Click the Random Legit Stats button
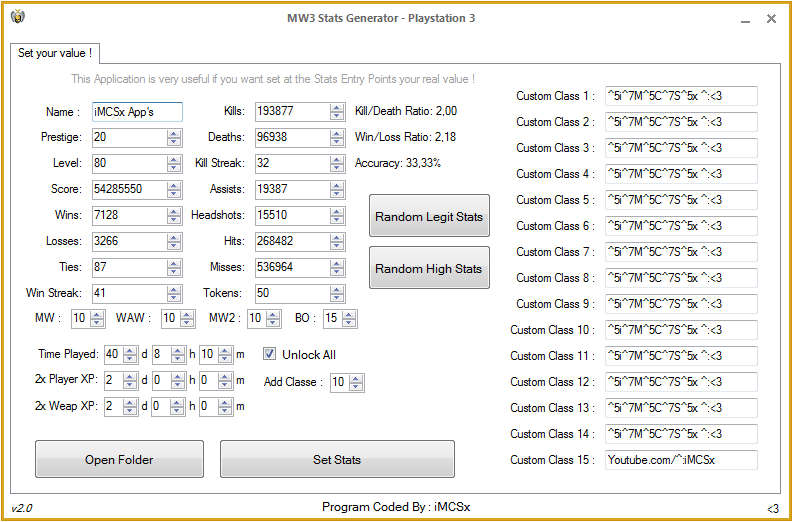 point(429,216)
